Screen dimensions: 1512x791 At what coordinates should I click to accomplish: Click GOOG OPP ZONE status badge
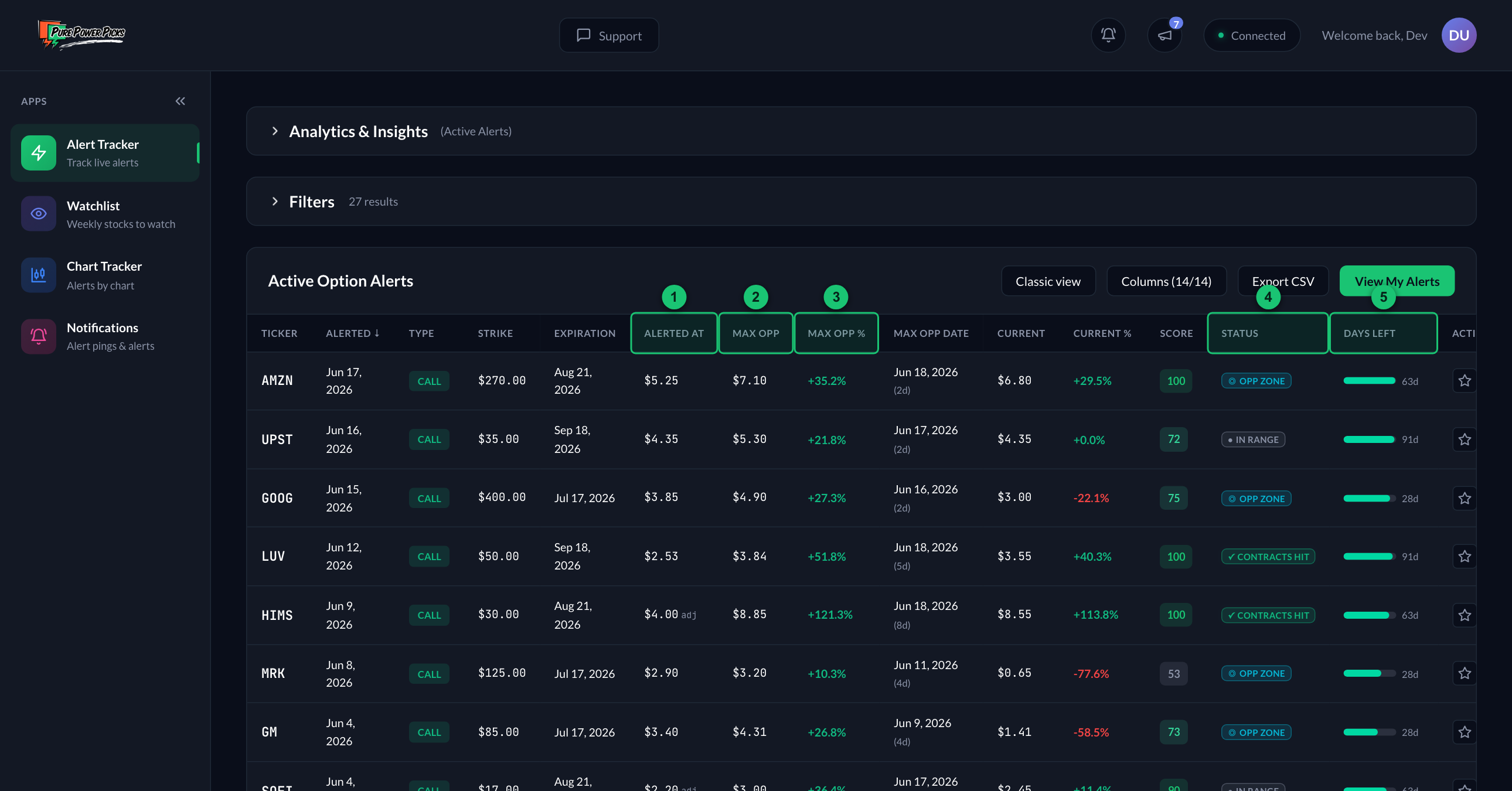[1256, 498]
